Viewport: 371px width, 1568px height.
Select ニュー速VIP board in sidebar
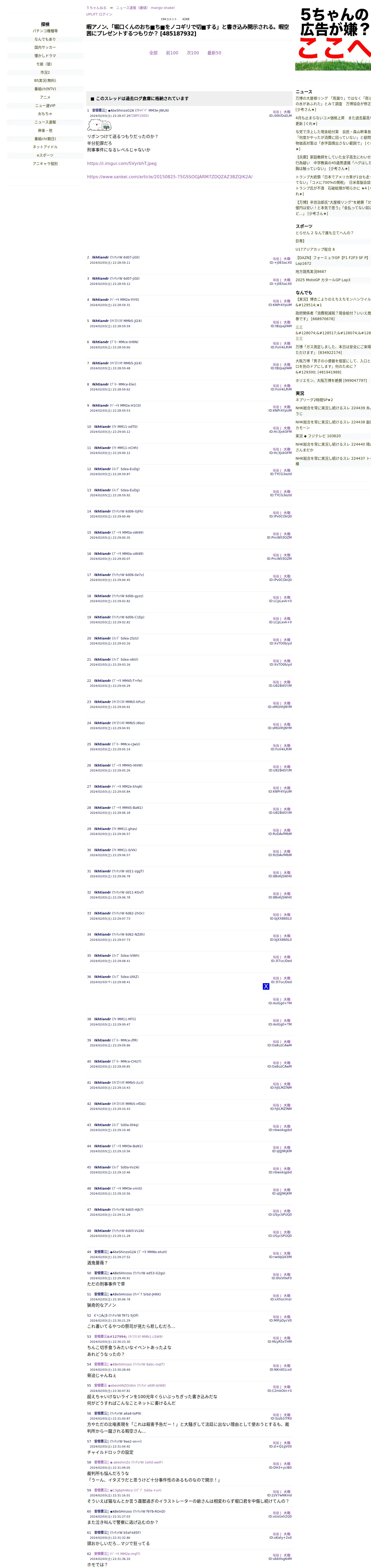tap(45, 105)
